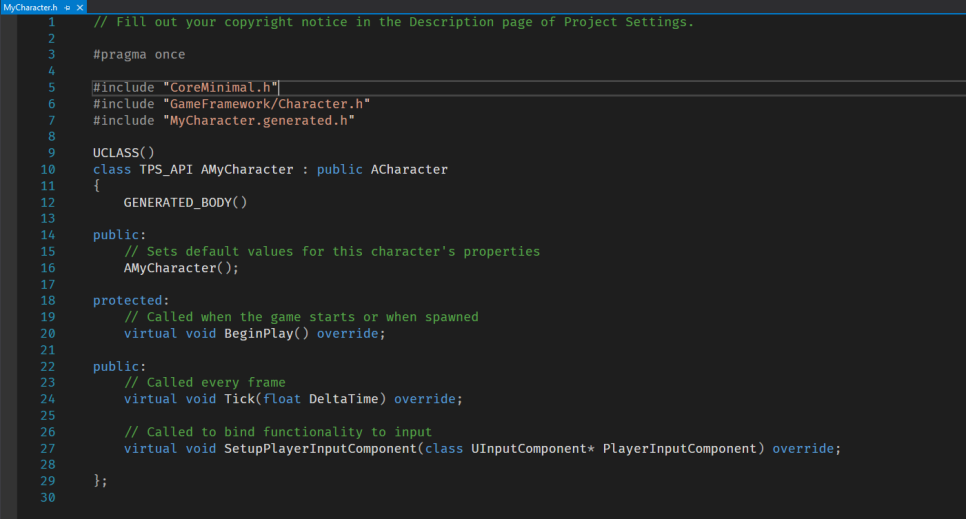Click the UCLASS() macro

coord(124,153)
